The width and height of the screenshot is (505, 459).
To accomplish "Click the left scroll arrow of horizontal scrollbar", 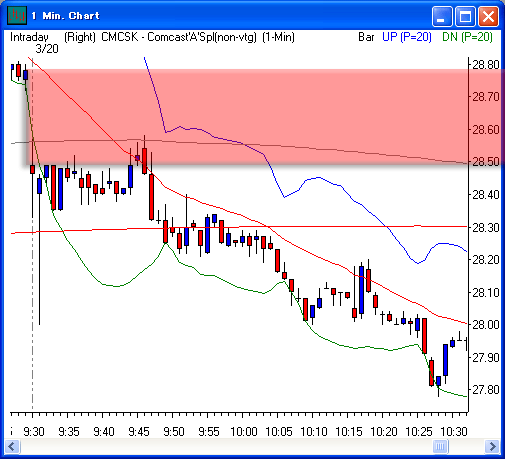I will [x=13, y=446].
